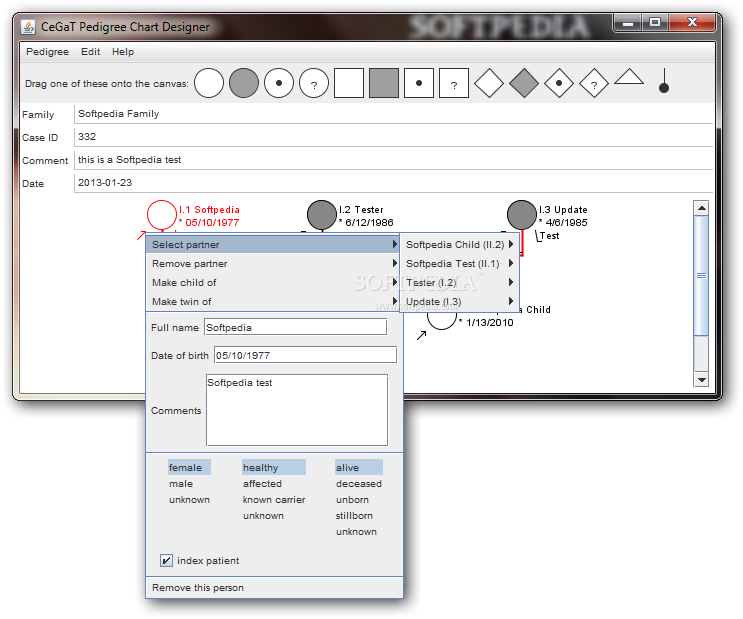Expand the Select partner submenu arrow

(394, 244)
